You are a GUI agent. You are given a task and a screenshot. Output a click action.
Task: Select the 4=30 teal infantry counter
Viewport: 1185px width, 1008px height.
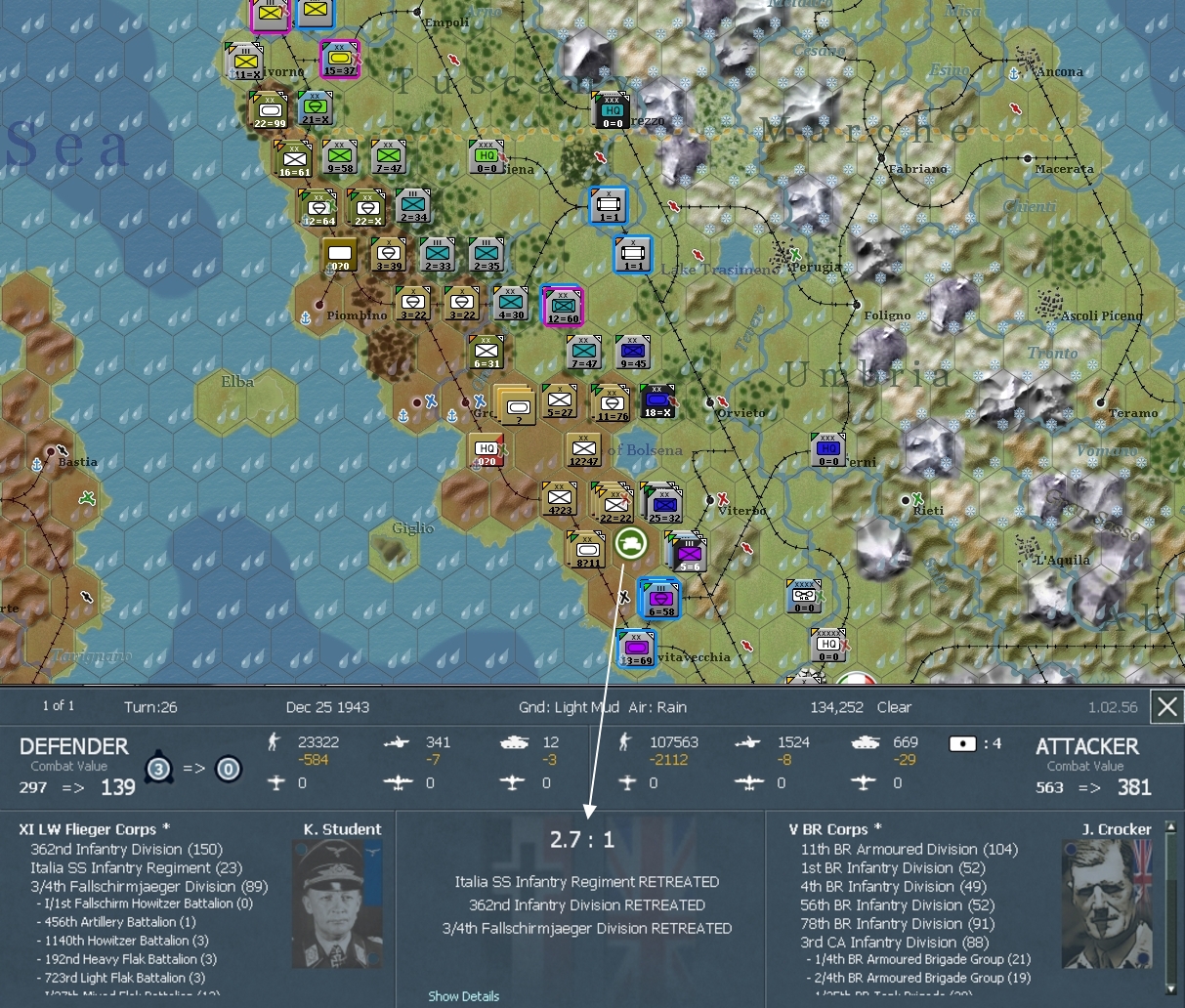tap(511, 303)
